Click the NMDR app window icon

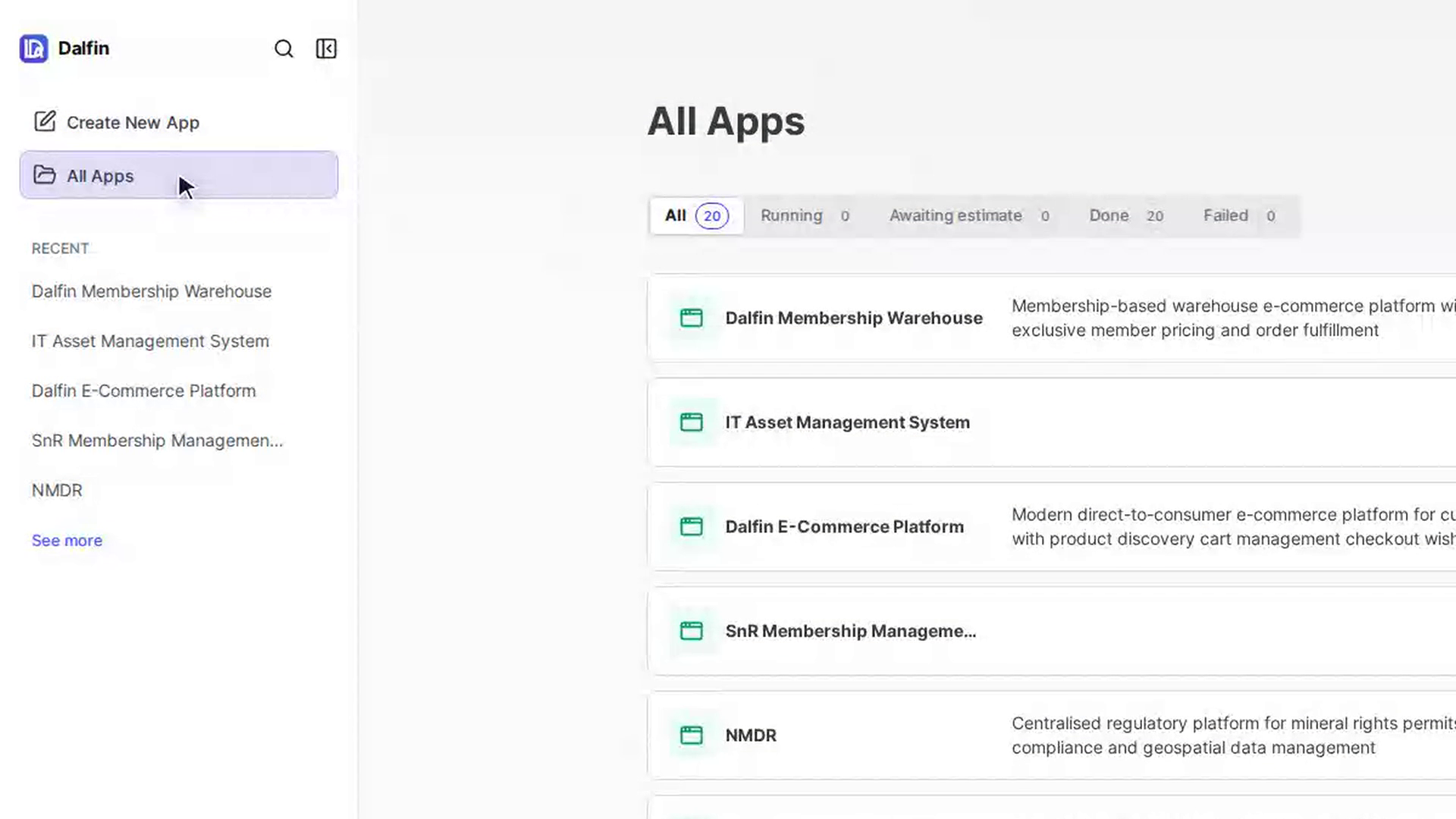(x=691, y=735)
